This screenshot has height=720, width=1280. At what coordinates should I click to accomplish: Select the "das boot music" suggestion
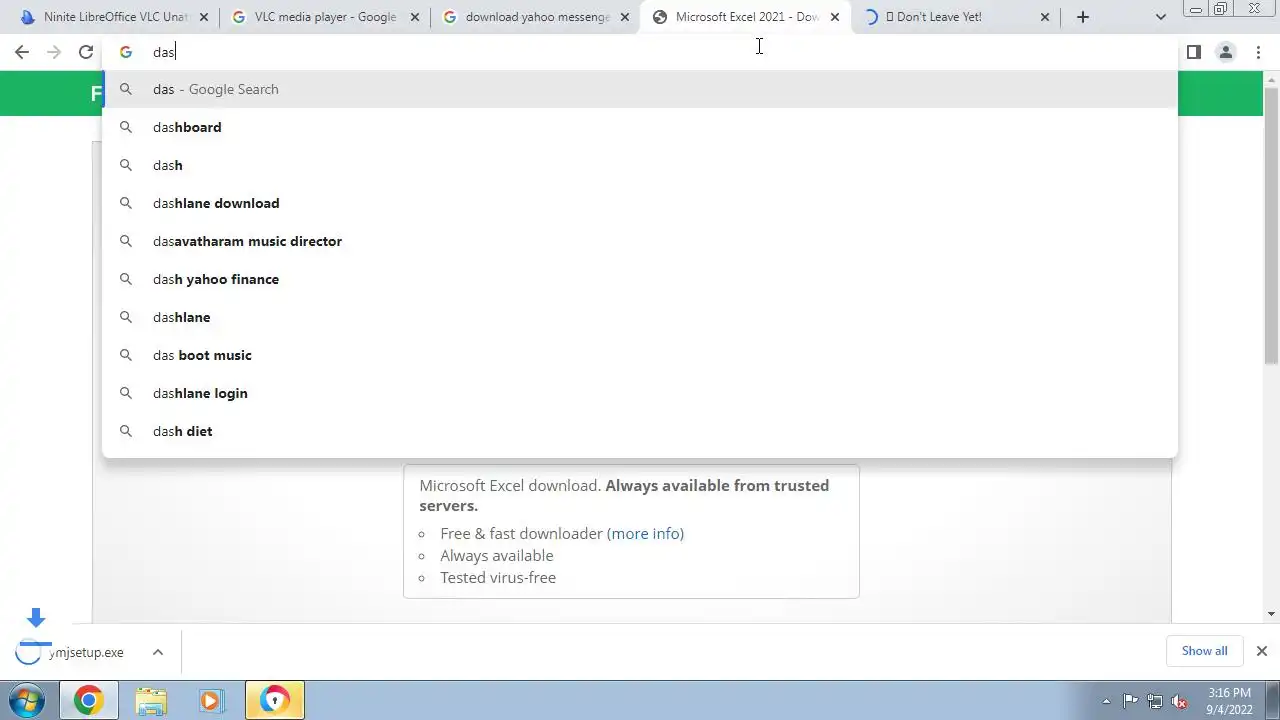(x=640, y=355)
